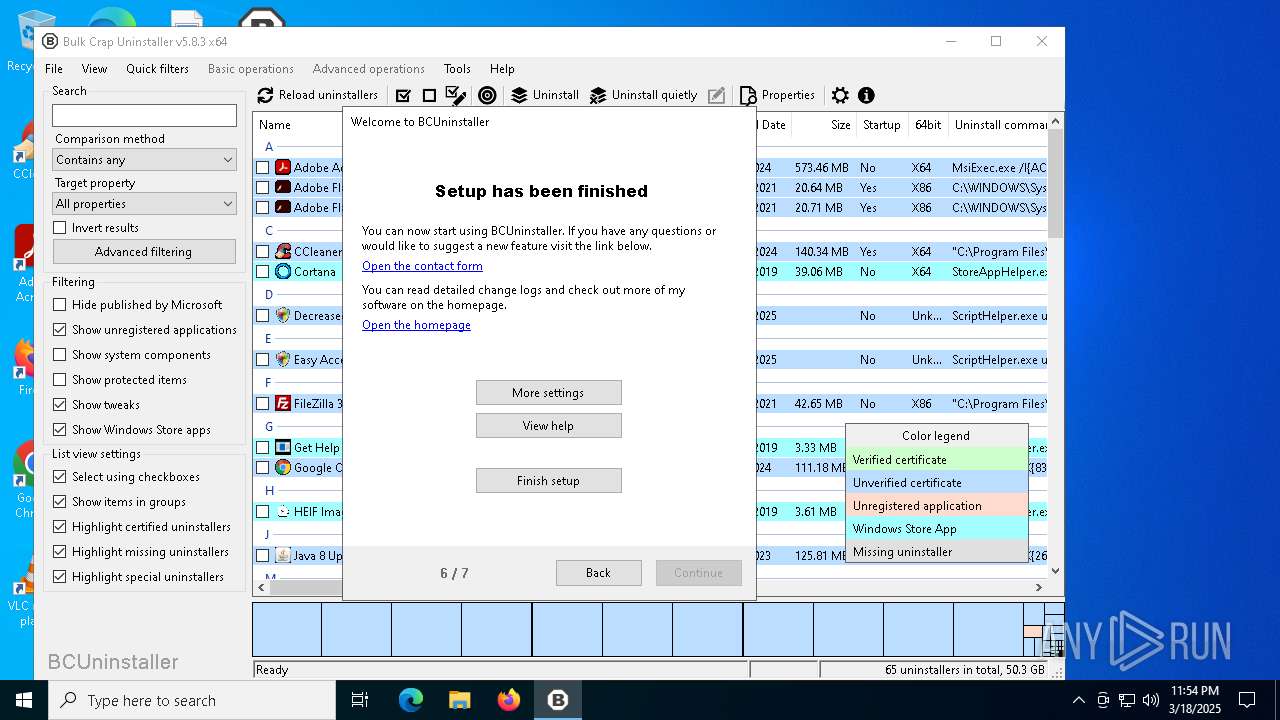Click the Get Help row icon
The height and width of the screenshot is (720, 1280).
coord(283,447)
